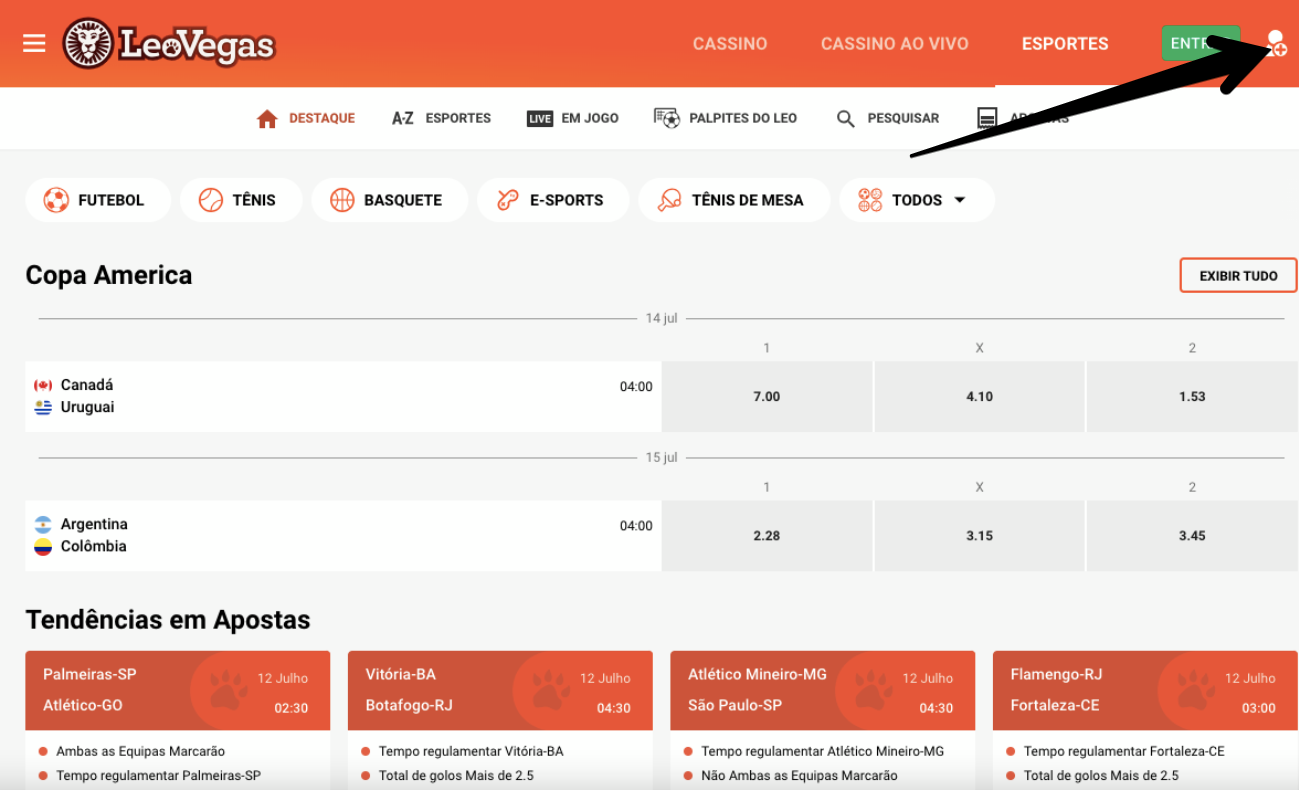Click the all sports icon in Todos
Image resolution: width=1299 pixels, height=790 pixels.
click(x=870, y=200)
